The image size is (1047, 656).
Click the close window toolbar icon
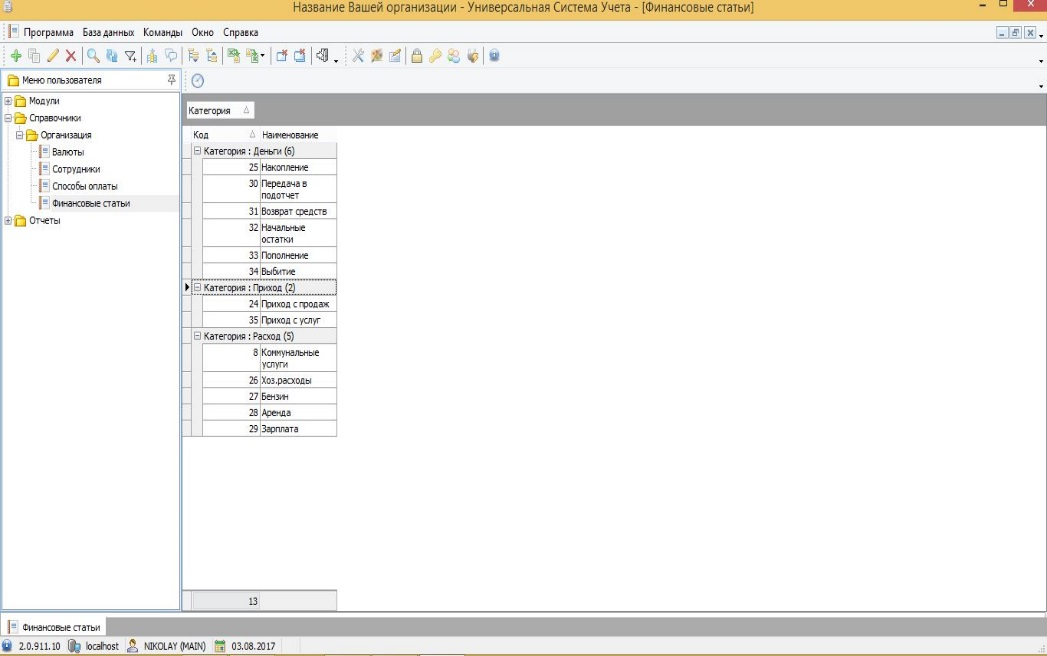282,56
